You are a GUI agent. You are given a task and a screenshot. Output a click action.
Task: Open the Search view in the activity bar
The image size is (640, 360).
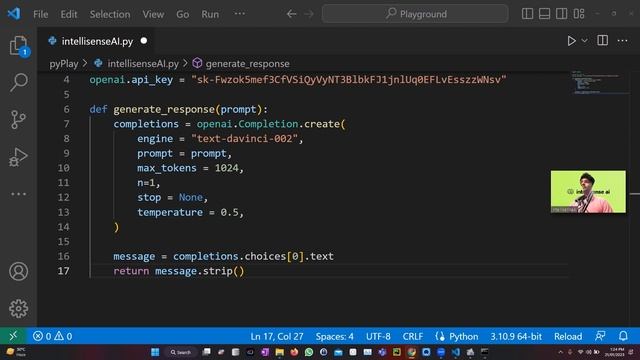(x=18, y=82)
